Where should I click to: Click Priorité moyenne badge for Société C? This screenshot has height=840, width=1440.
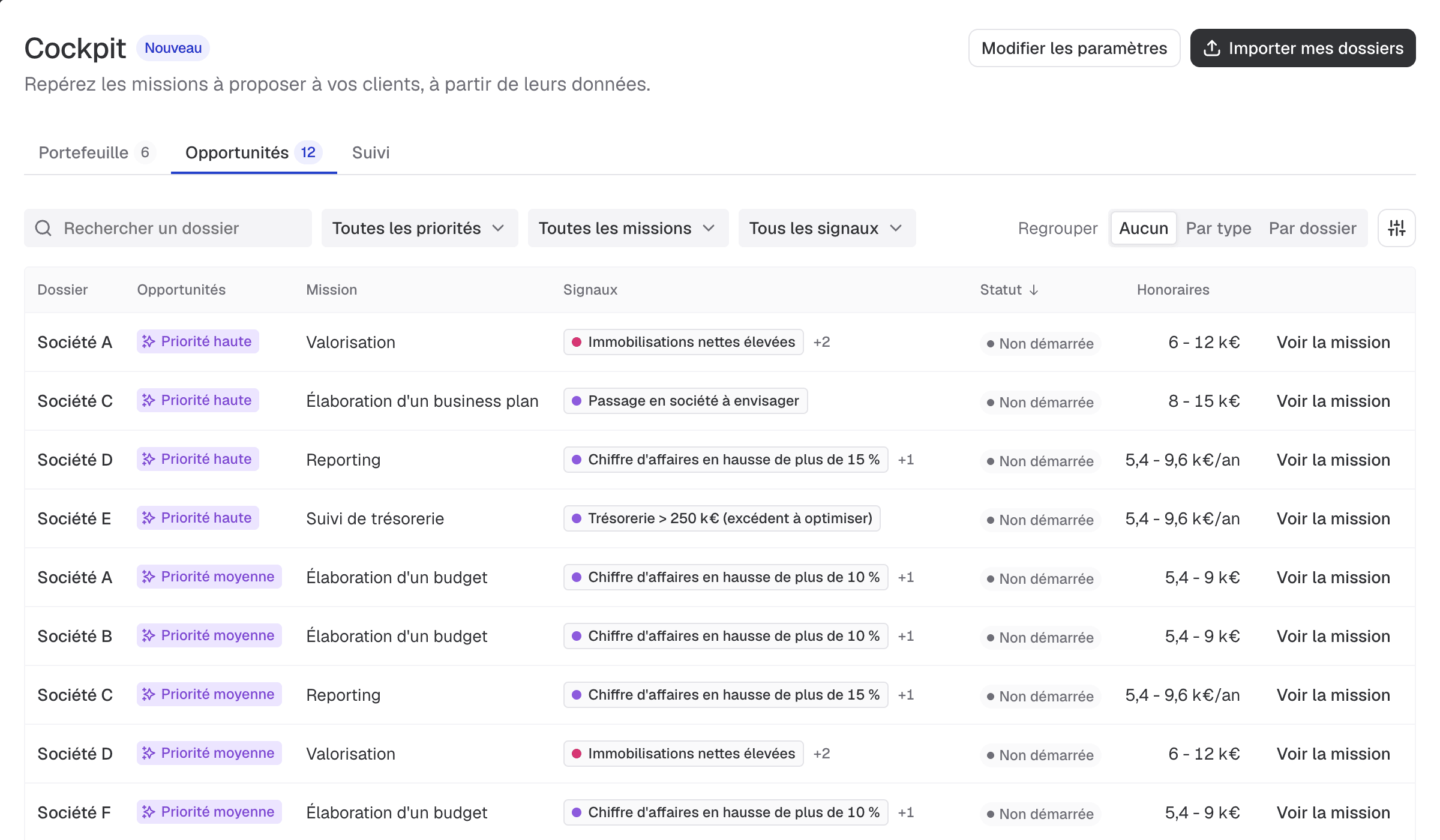209,694
